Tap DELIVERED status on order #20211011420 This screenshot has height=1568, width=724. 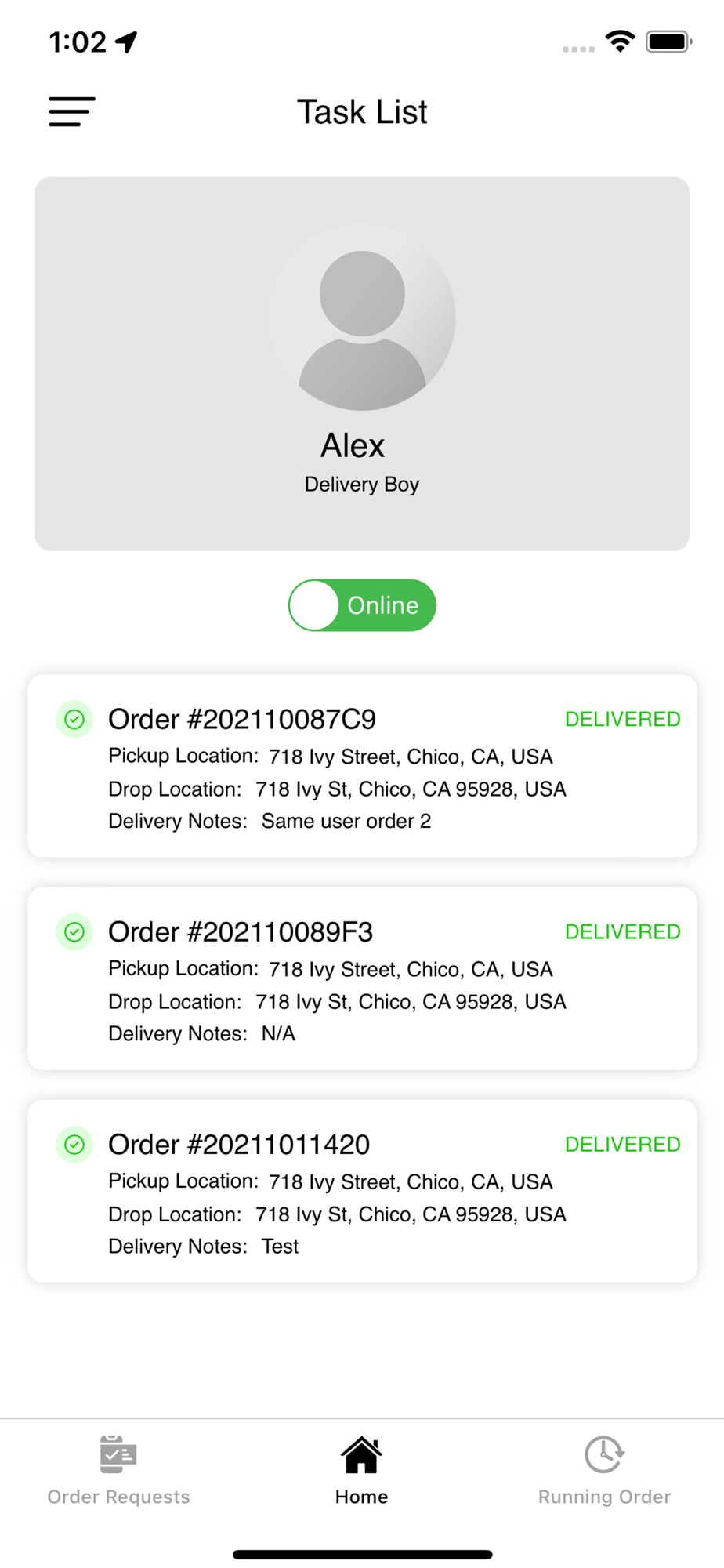[623, 1144]
